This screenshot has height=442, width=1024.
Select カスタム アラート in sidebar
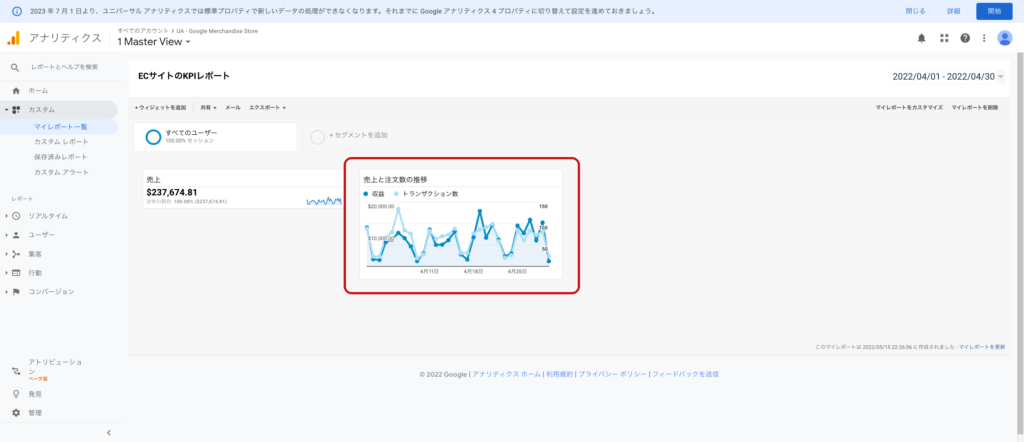(61, 172)
